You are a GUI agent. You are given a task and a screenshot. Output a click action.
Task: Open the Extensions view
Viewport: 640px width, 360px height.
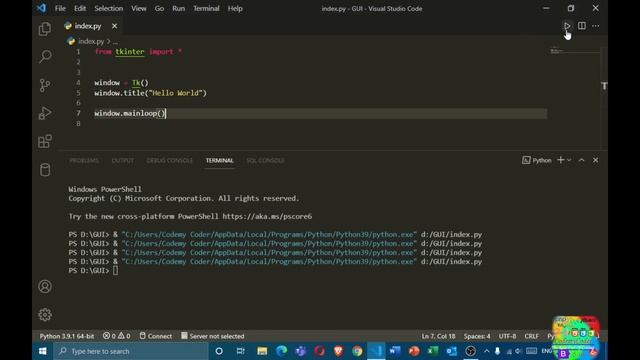click(x=45, y=141)
